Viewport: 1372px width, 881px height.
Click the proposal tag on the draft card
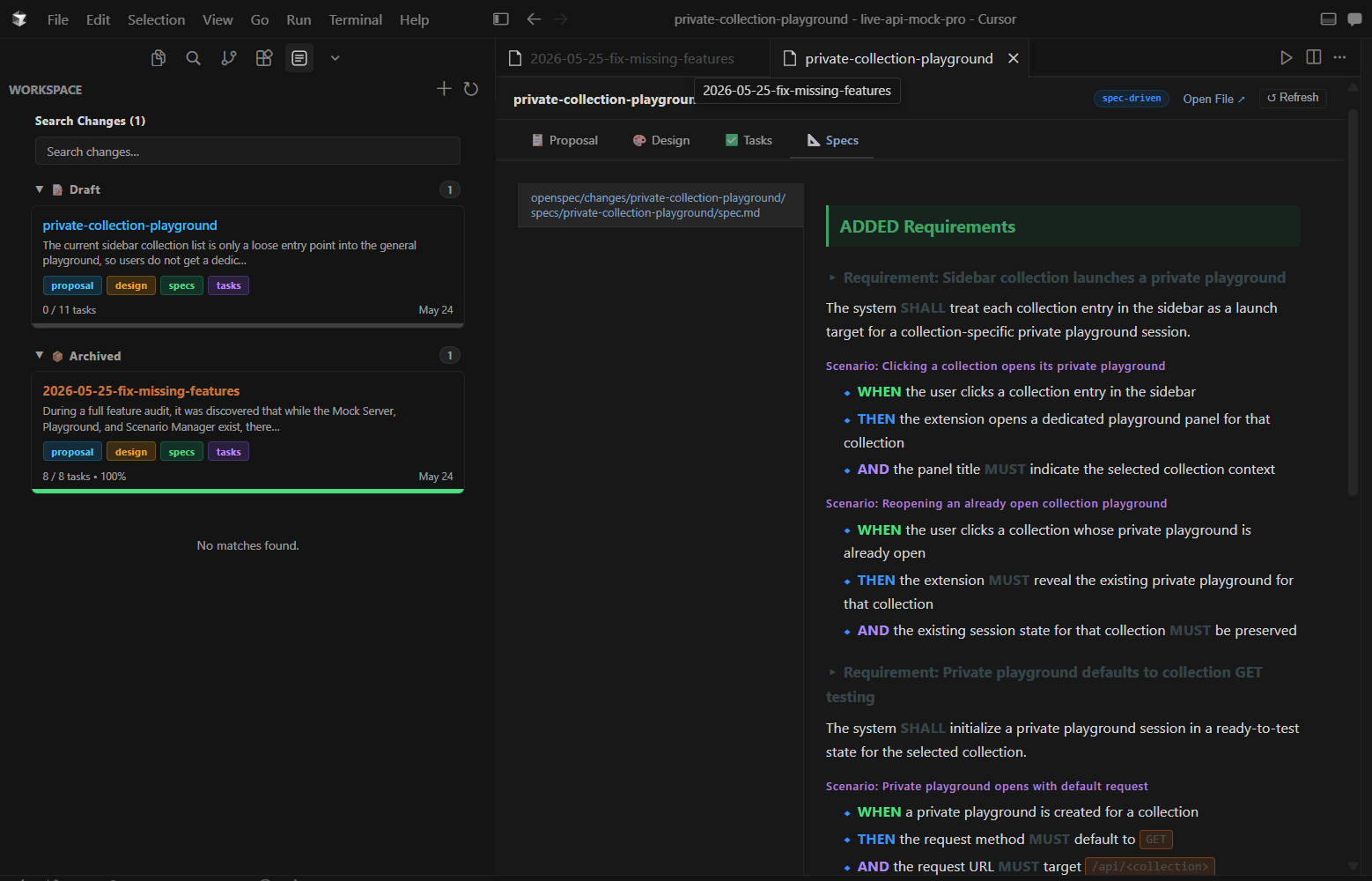72,285
